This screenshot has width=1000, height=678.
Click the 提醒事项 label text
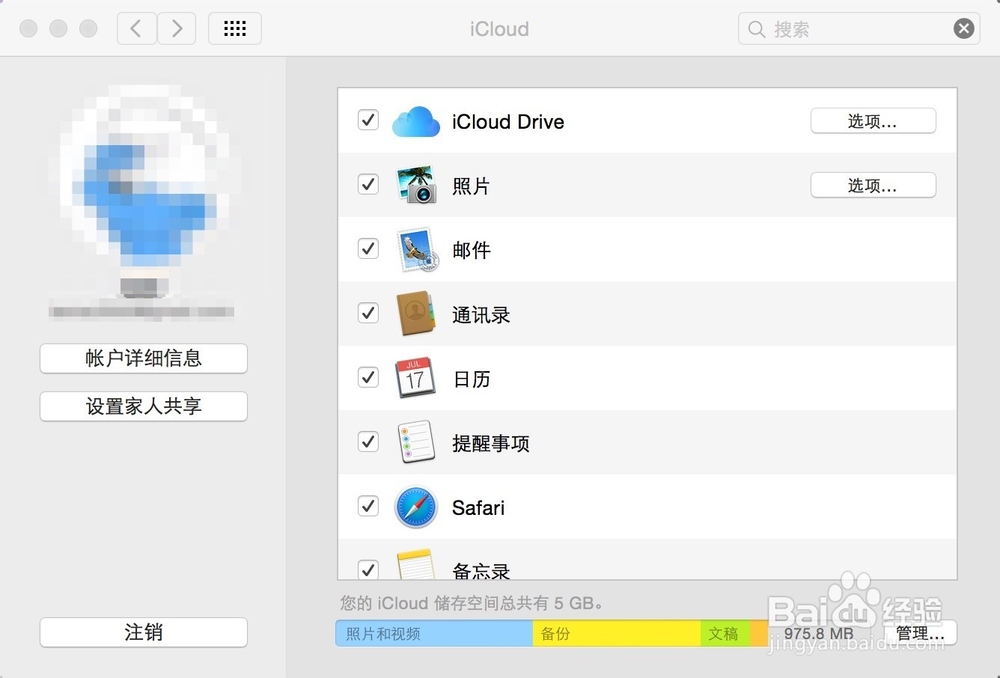pyautogui.click(x=490, y=443)
